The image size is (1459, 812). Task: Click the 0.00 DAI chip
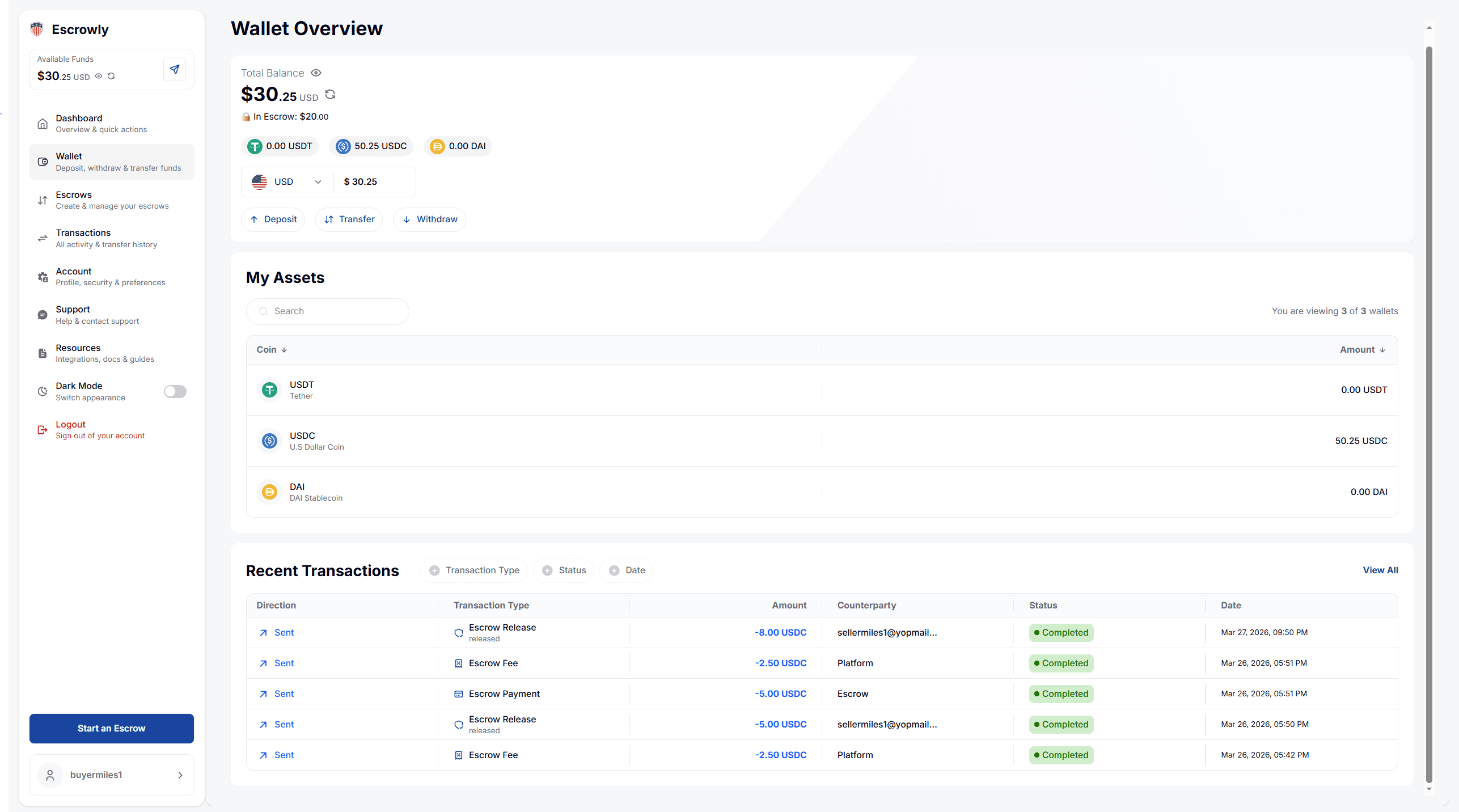tap(458, 146)
